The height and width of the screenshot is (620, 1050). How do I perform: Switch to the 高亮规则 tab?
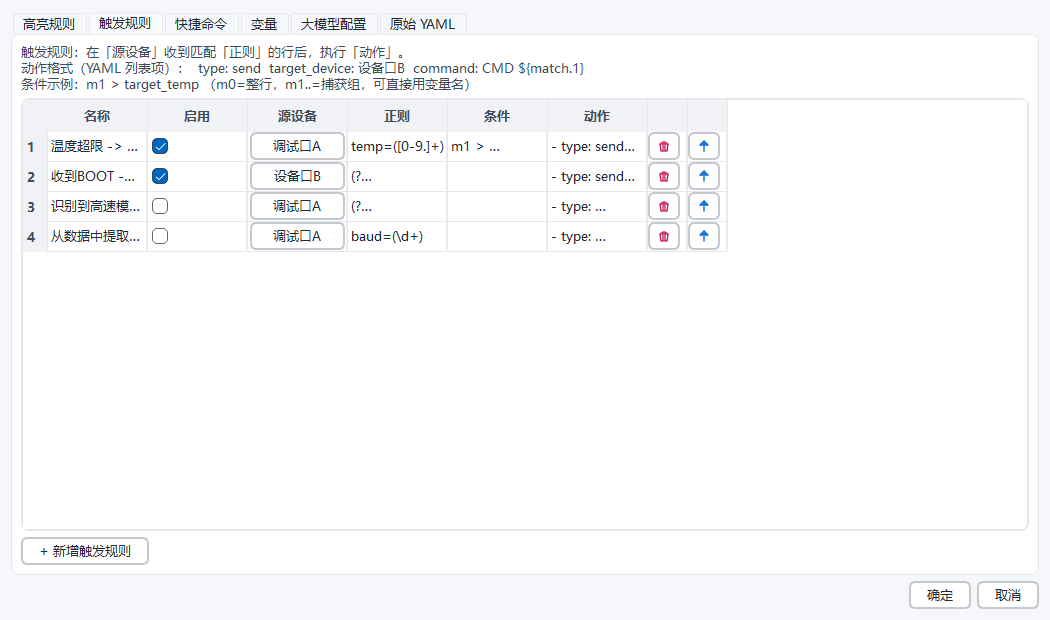click(49, 24)
